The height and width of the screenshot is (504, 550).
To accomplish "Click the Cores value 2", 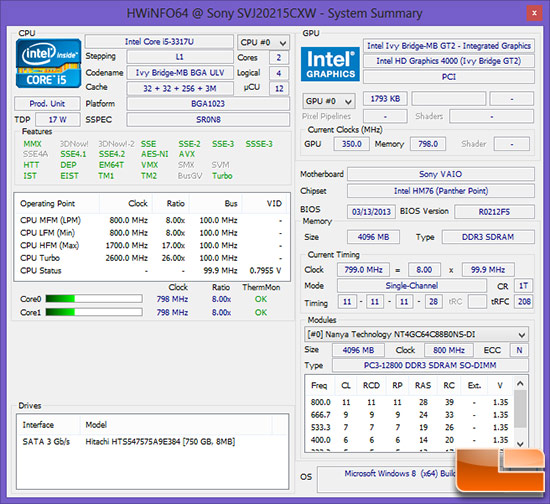I will 279,58.
